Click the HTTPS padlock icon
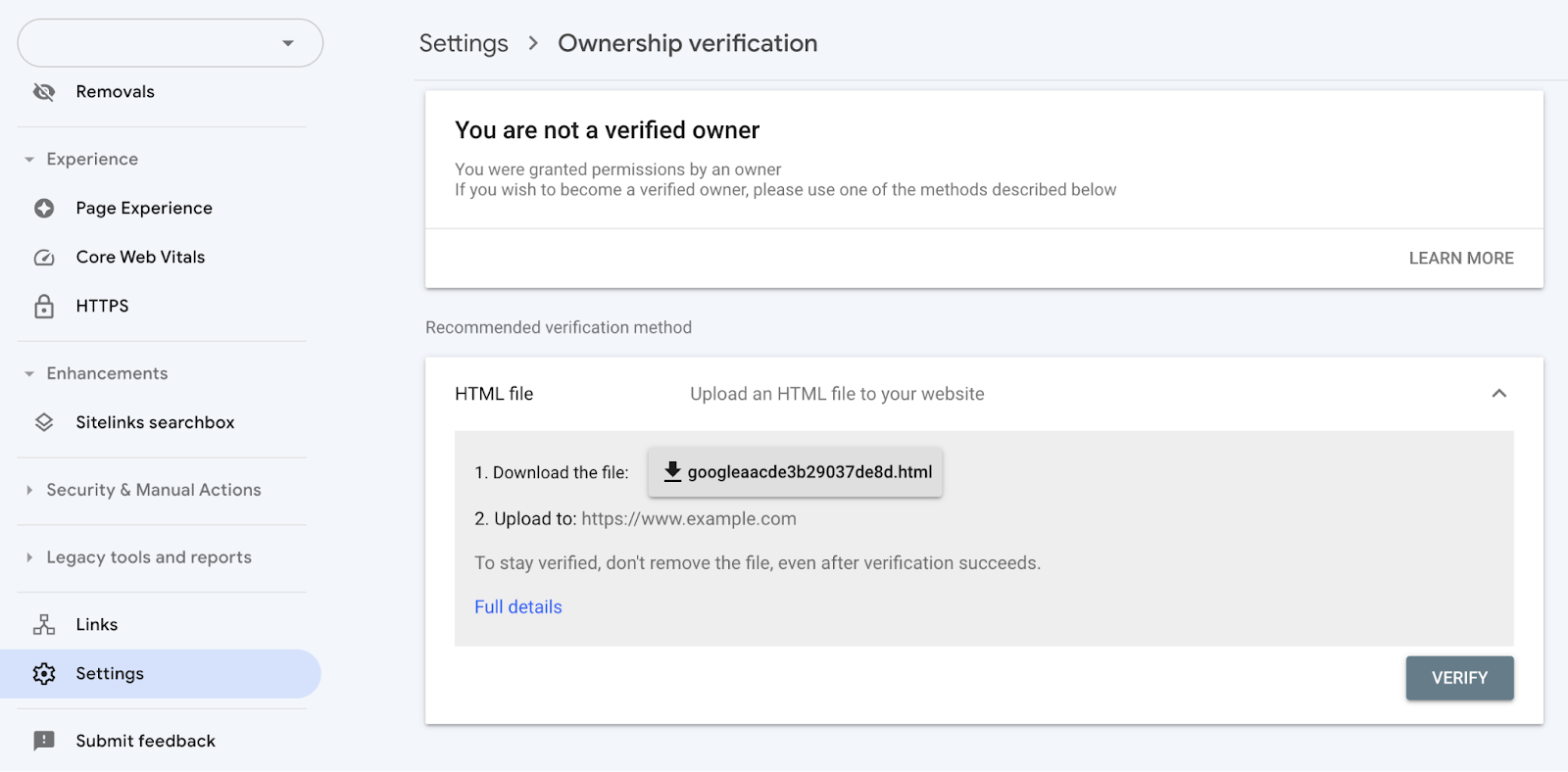This screenshot has height=772, width=1568. [44, 307]
